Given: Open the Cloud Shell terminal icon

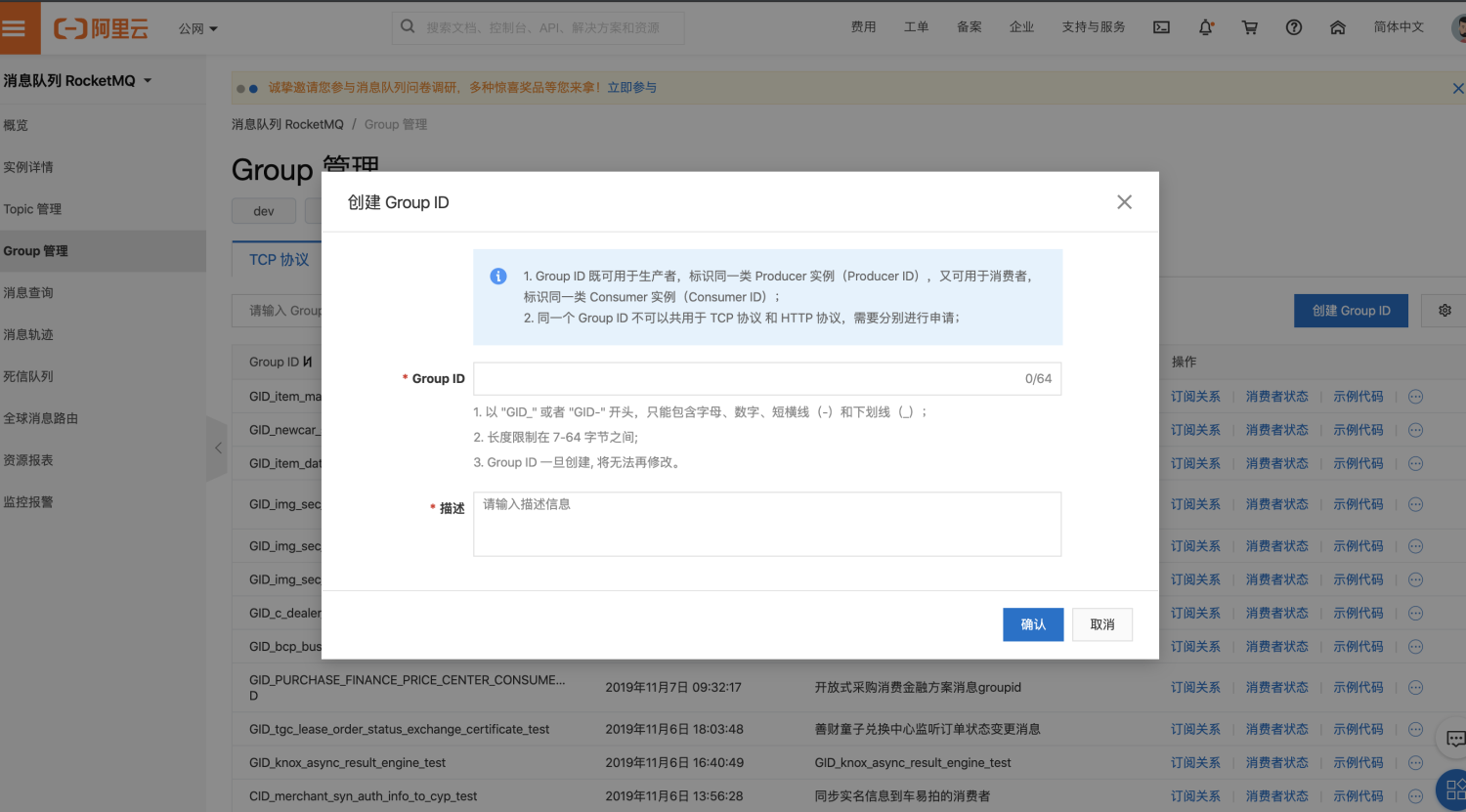Looking at the screenshot, I should (x=1161, y=27).
